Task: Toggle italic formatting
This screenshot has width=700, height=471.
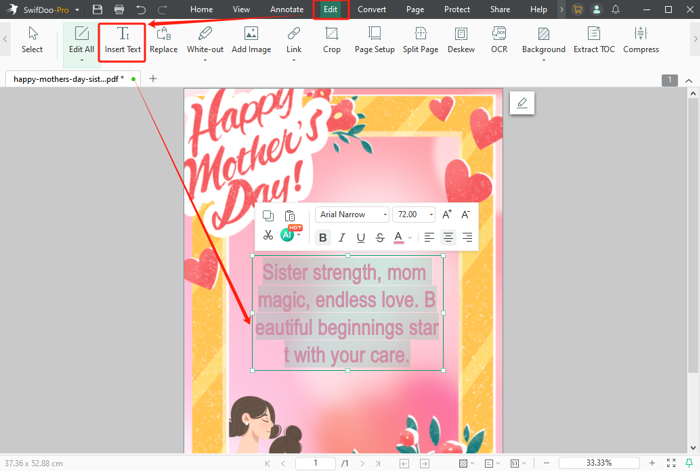Action: pos(342,238)
